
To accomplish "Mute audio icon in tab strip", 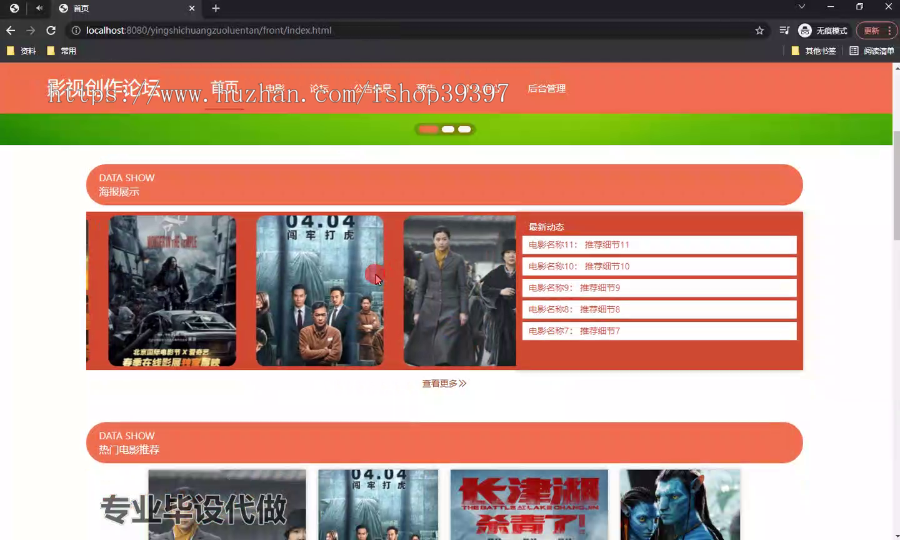I will [x=39, y=8].
